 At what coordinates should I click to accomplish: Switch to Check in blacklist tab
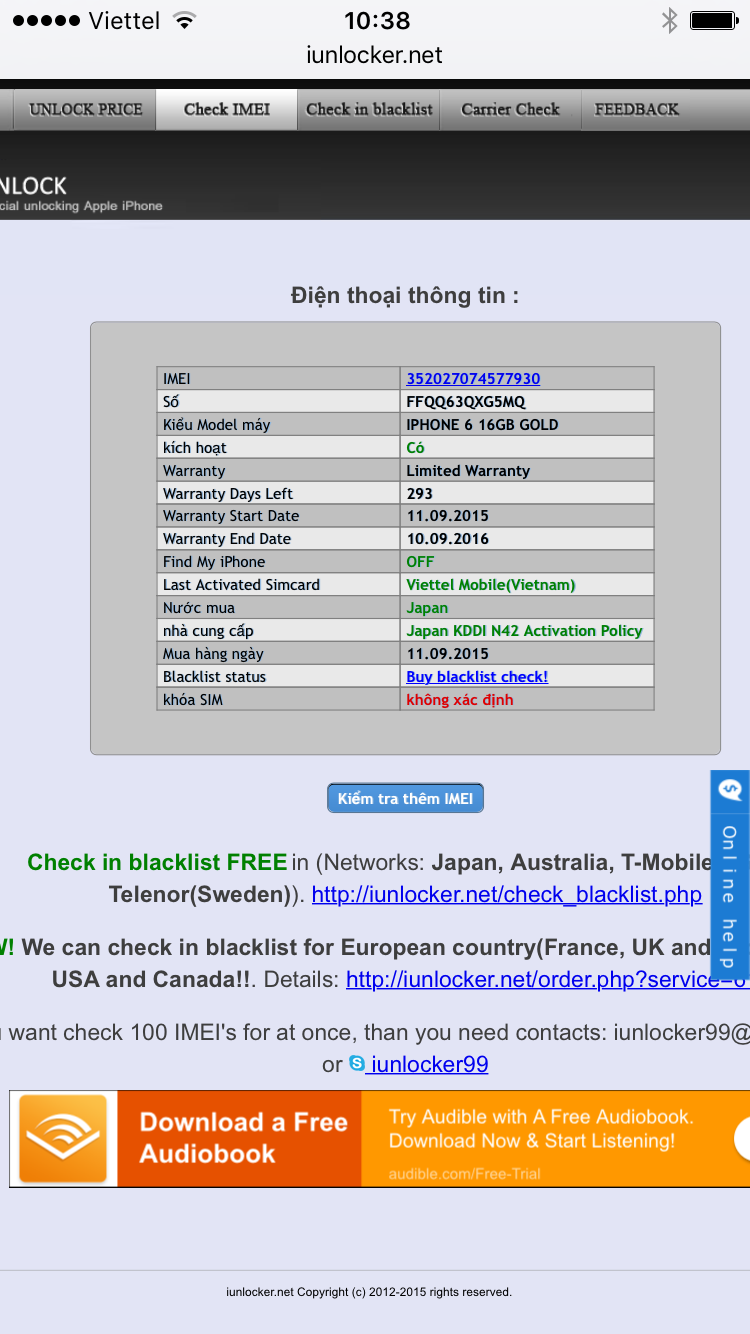tap(369, 109)
